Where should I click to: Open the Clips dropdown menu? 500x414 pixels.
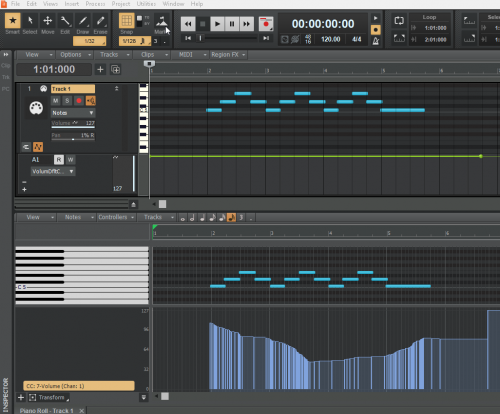[151, 55]
